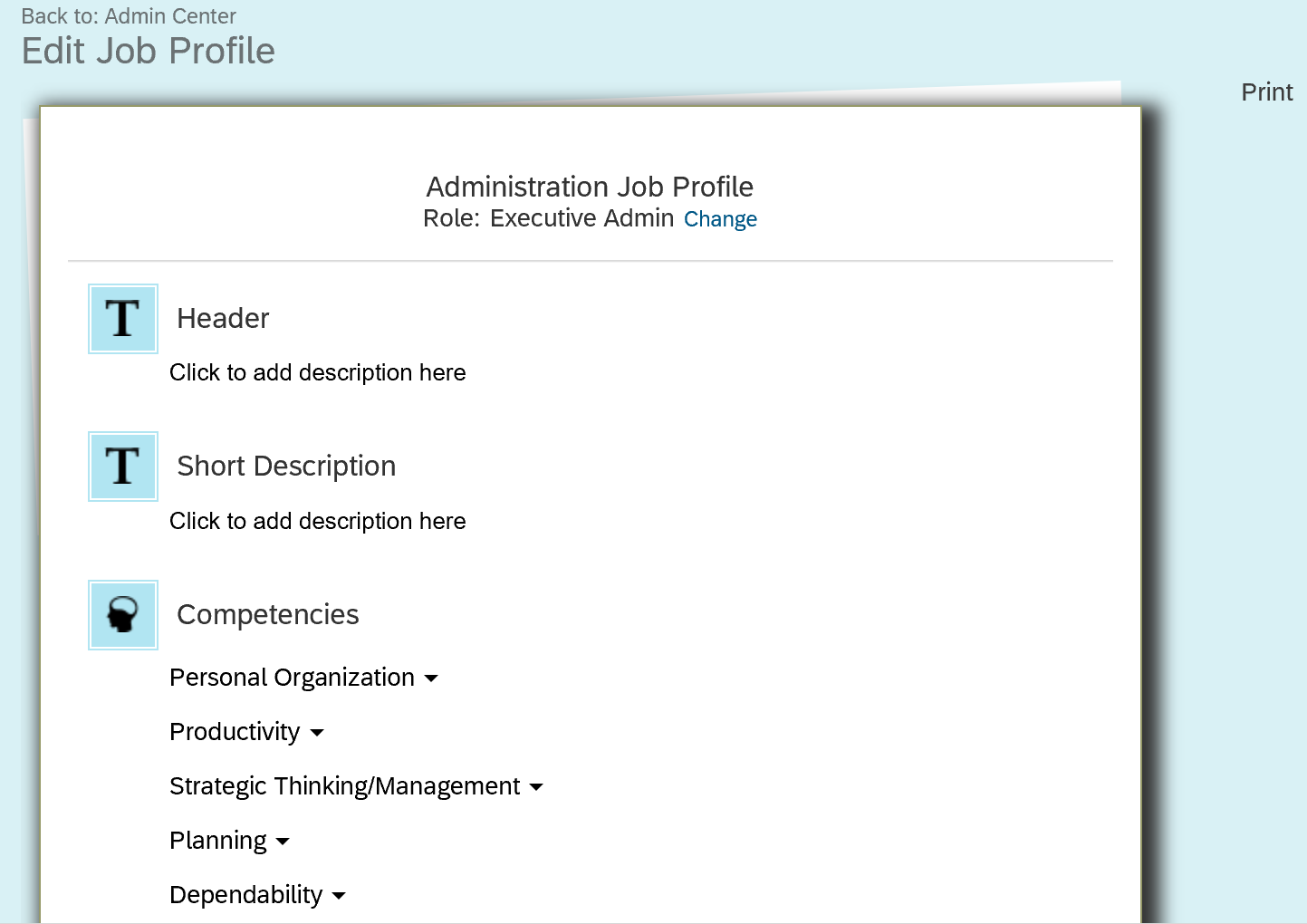Open the Planning competency dropdown arrow
Screen dimensions: 1307x924
point(283,842)
